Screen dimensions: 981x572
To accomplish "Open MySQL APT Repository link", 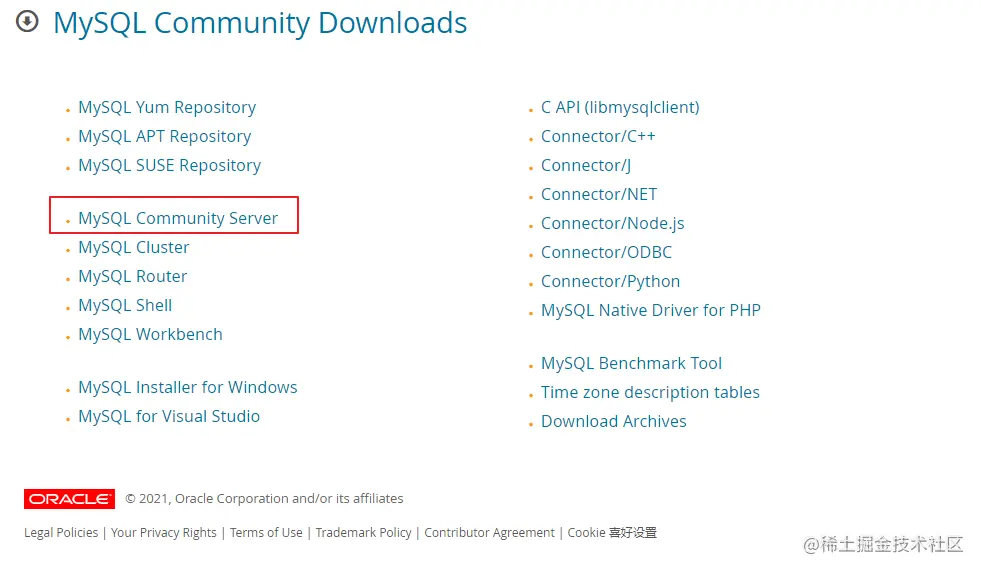I will click(165, 136).
